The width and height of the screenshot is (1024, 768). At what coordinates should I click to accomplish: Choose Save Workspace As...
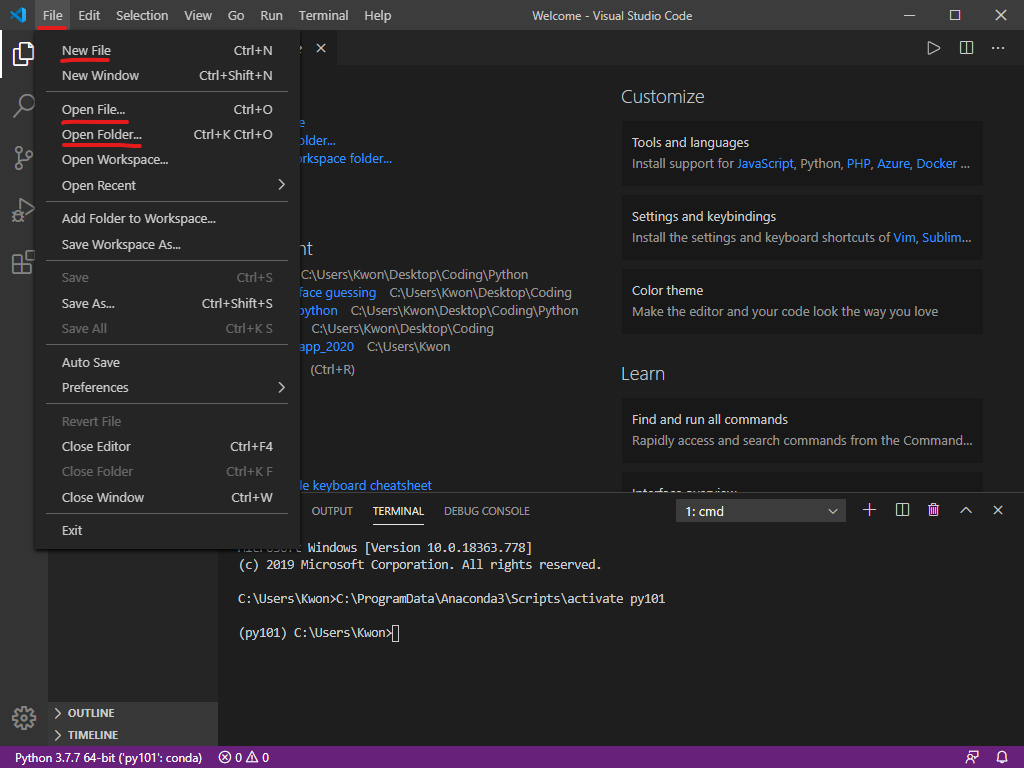167,245
